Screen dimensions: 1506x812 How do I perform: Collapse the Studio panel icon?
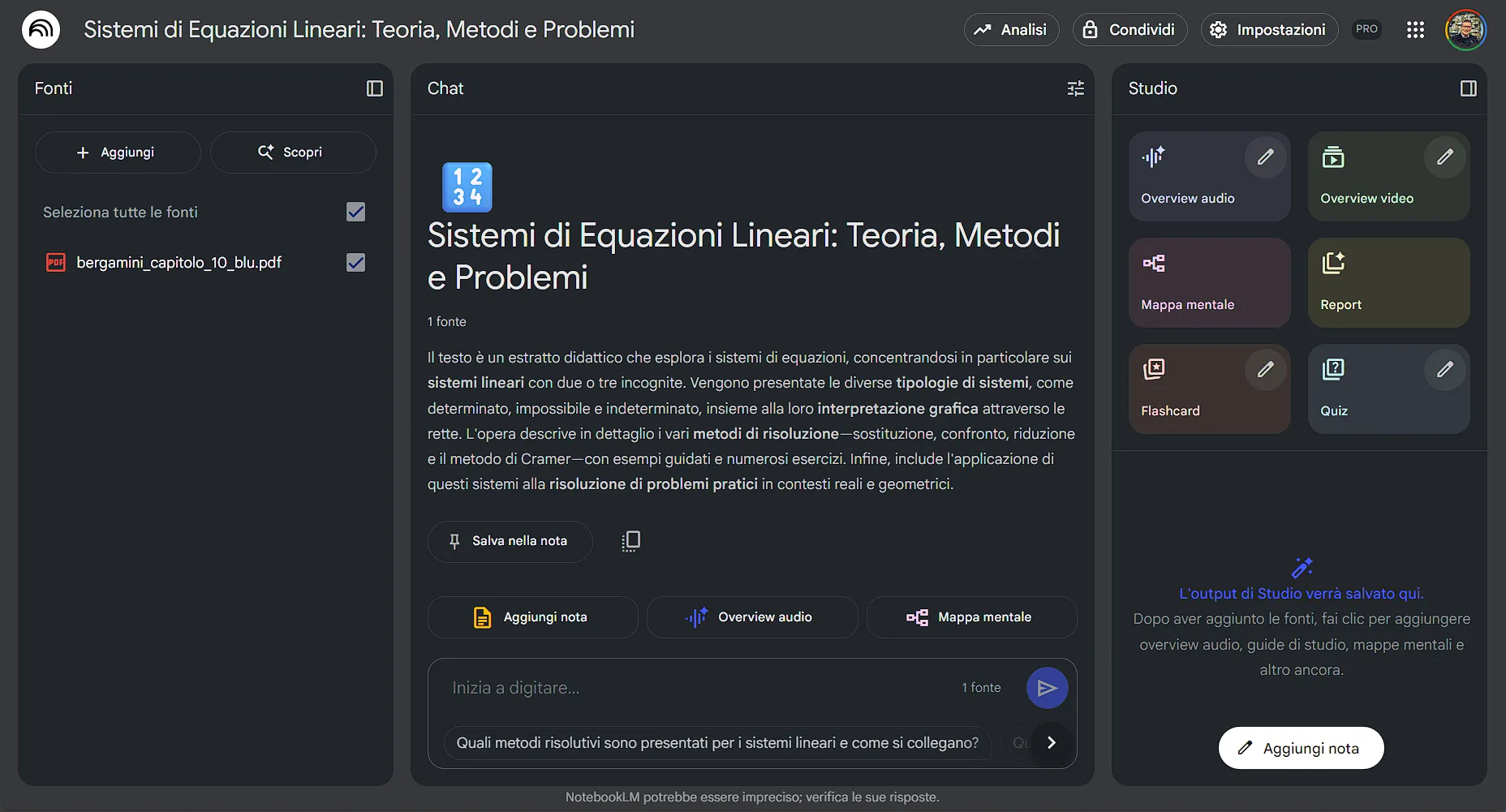click(1469, 88)
